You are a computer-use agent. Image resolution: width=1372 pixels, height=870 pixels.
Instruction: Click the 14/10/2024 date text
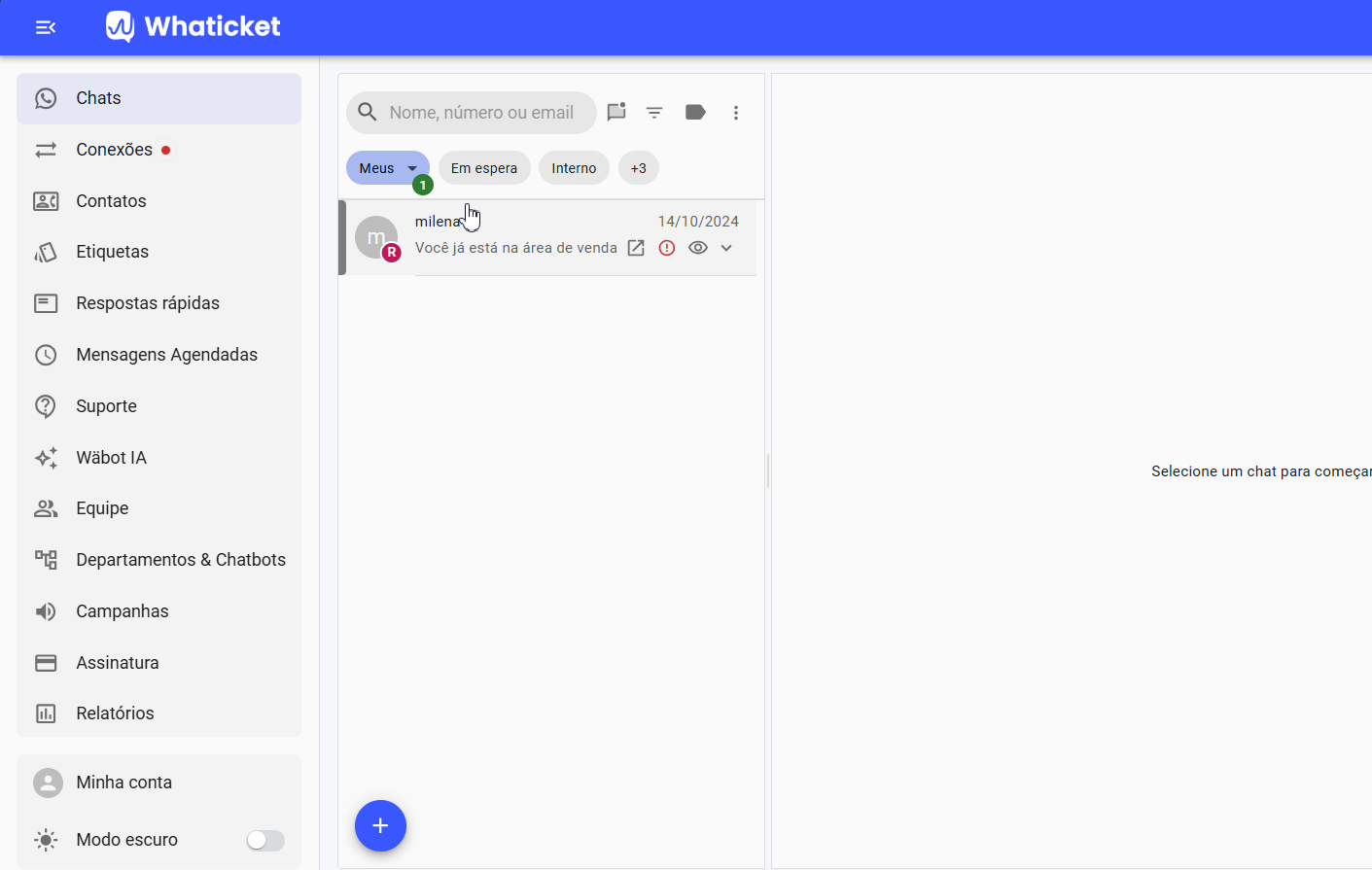pyautogui.click(x=698, y=222)
